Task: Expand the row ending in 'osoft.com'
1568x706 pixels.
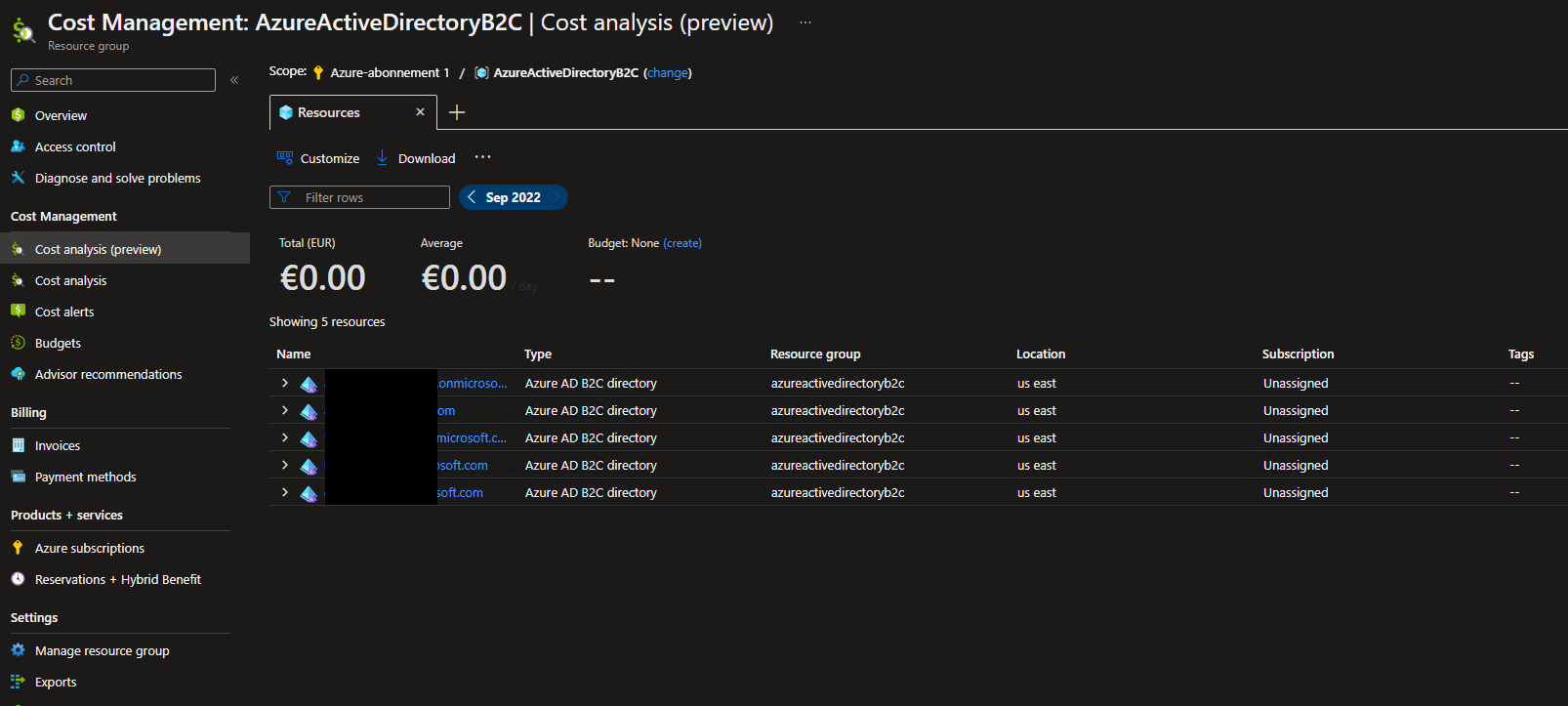Action: [285, 465]
